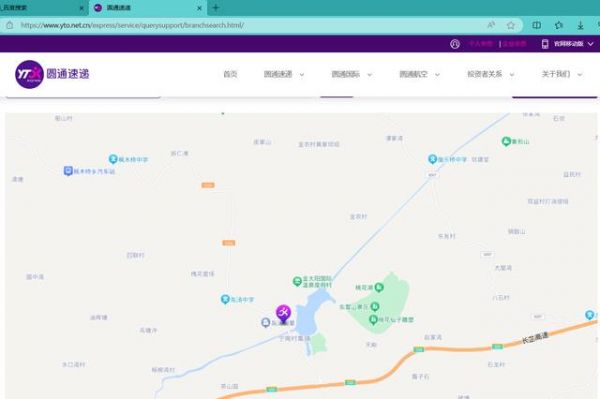Click the green hot spring resort map marker
The height and width of the screenshot is (399, 600).
click(297, 282)
